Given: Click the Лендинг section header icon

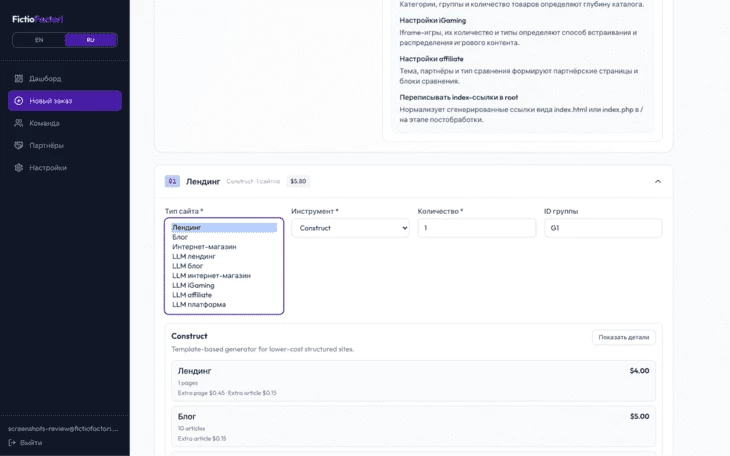Looking at the screenshot, I should pos(172,181).
